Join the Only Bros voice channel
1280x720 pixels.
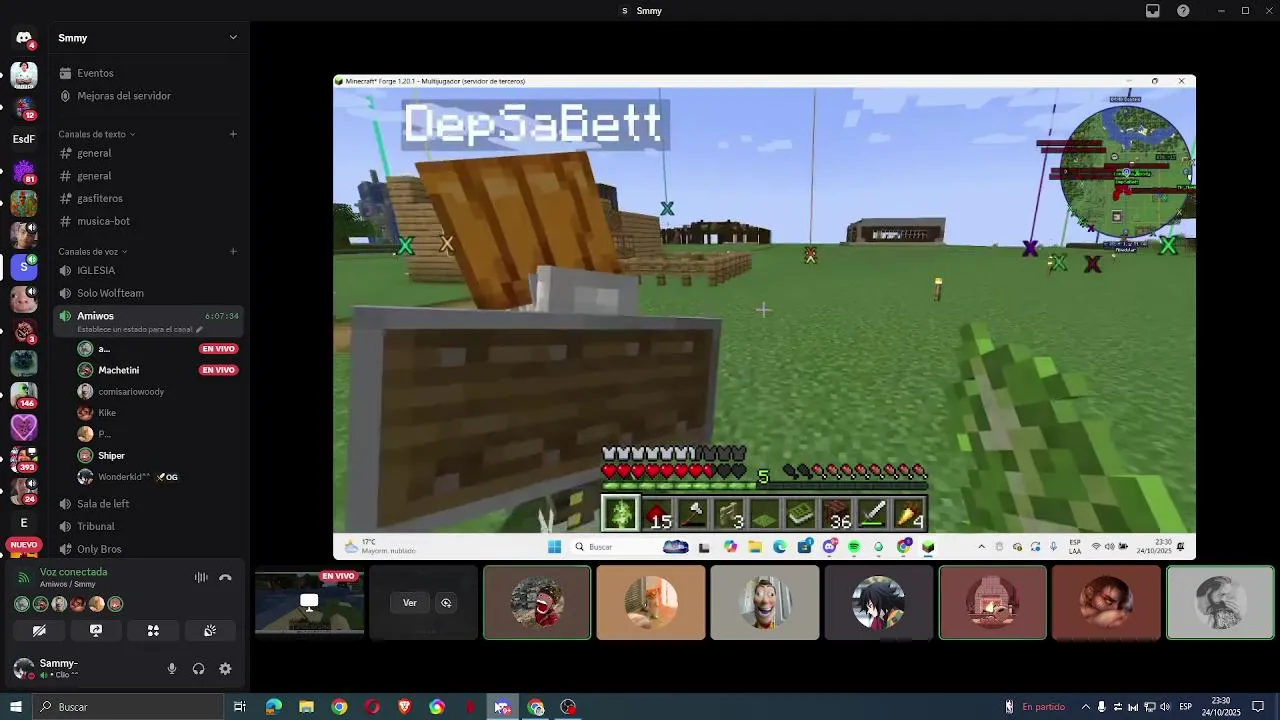coord(148,549)
